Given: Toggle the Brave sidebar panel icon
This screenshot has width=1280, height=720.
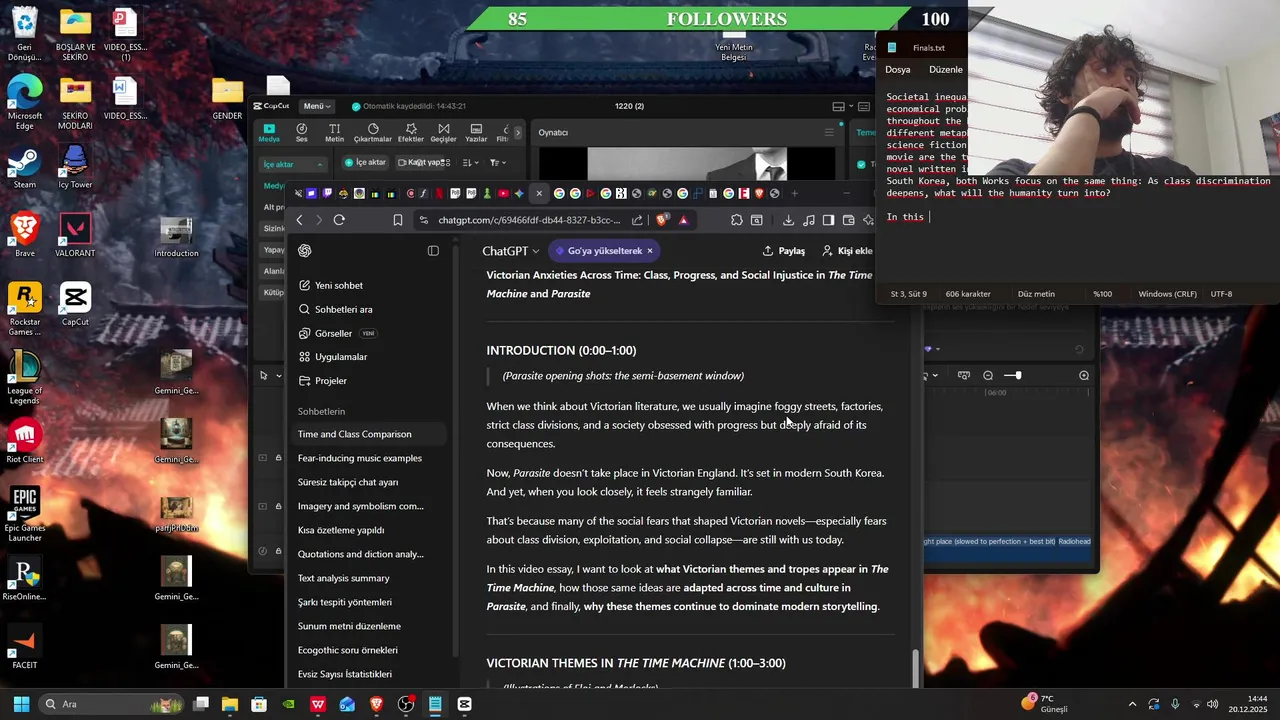Looking at the screenshot, I should [x=828, y=220].
